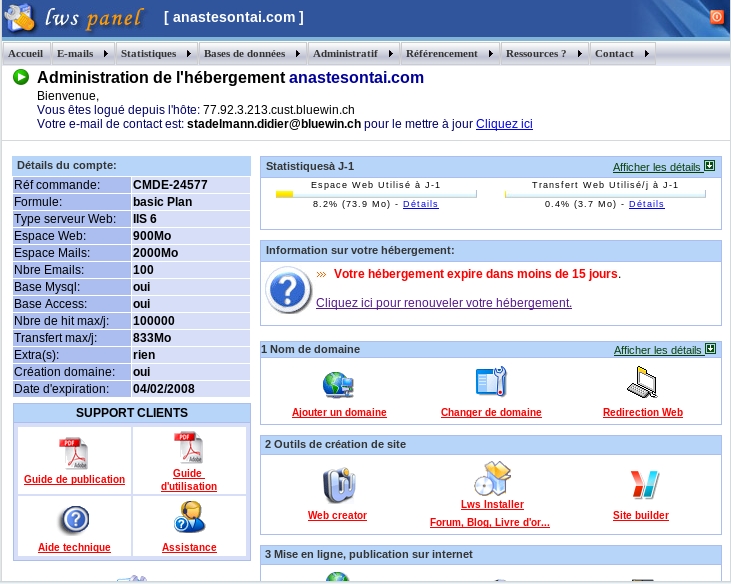Click the basic Plan formule value
Image resolution: width=731 pixels, height=584 pixels.
point(163,202)
